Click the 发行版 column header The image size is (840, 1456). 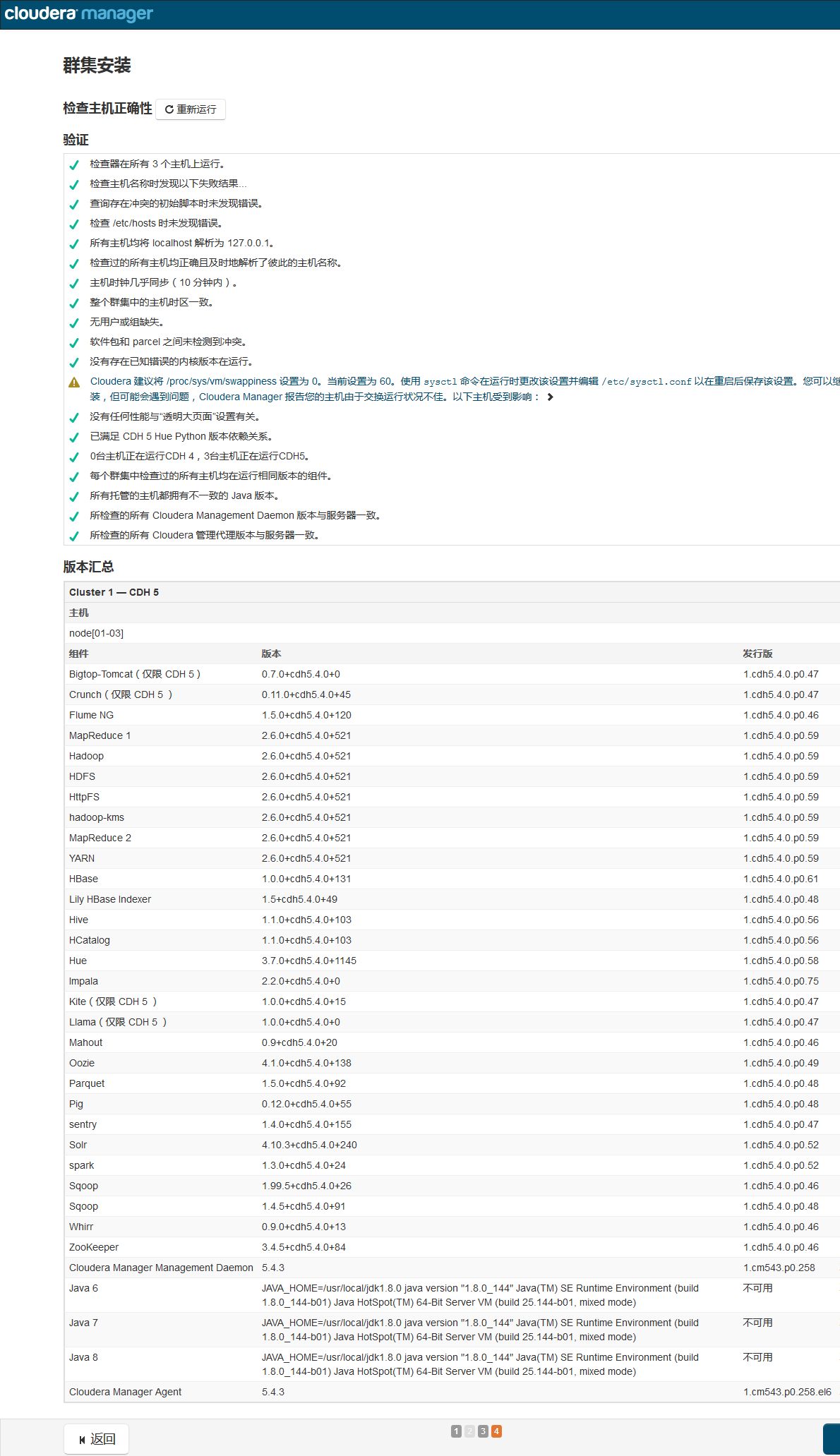[757, 654]
